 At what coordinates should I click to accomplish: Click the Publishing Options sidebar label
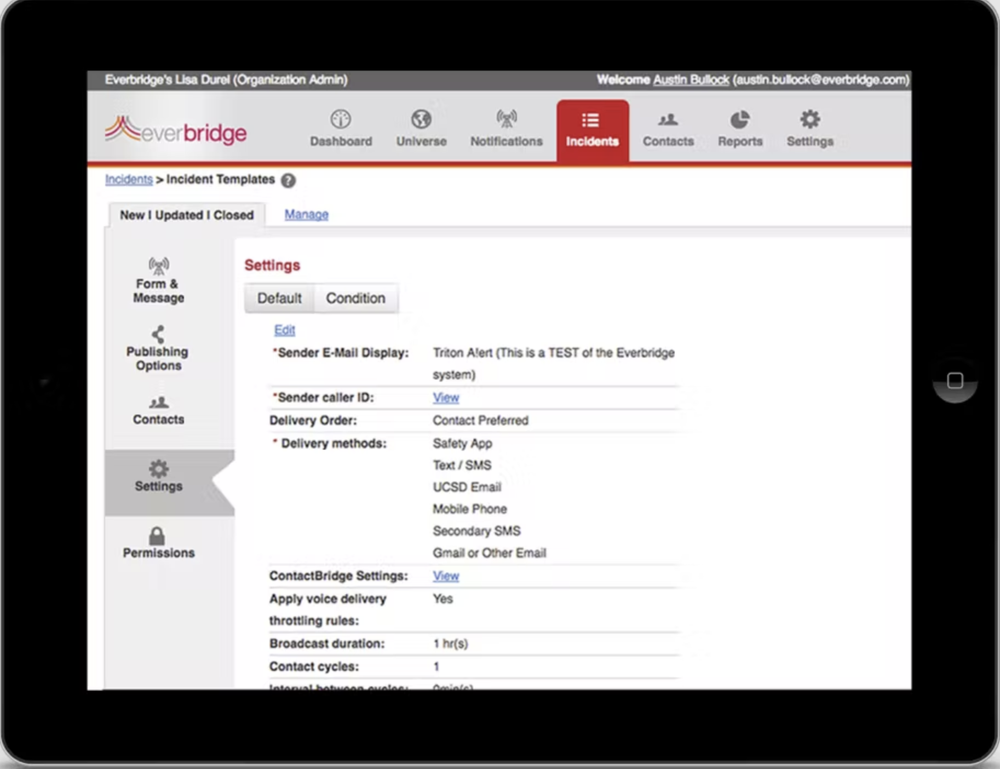click(x=158, y=358)
